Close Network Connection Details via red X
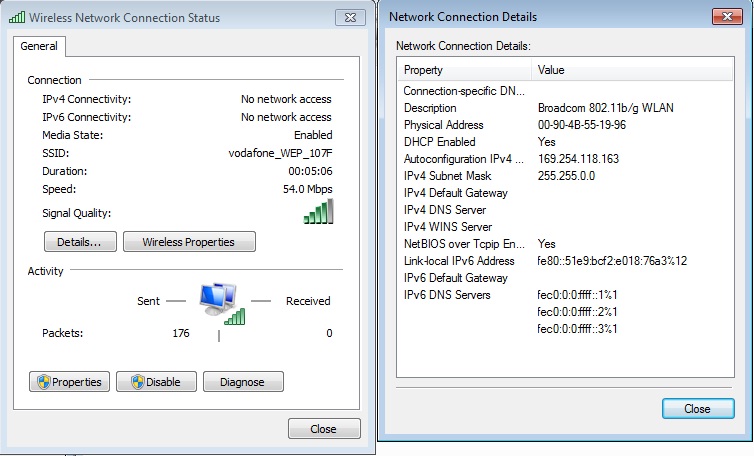Screen dimensions: 754x456 724,17
